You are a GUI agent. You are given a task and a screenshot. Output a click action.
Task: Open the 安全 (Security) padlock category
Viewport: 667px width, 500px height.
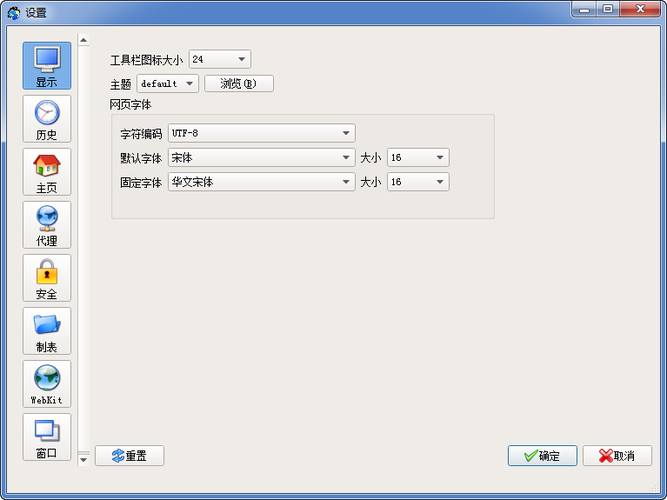pos(47,278)
